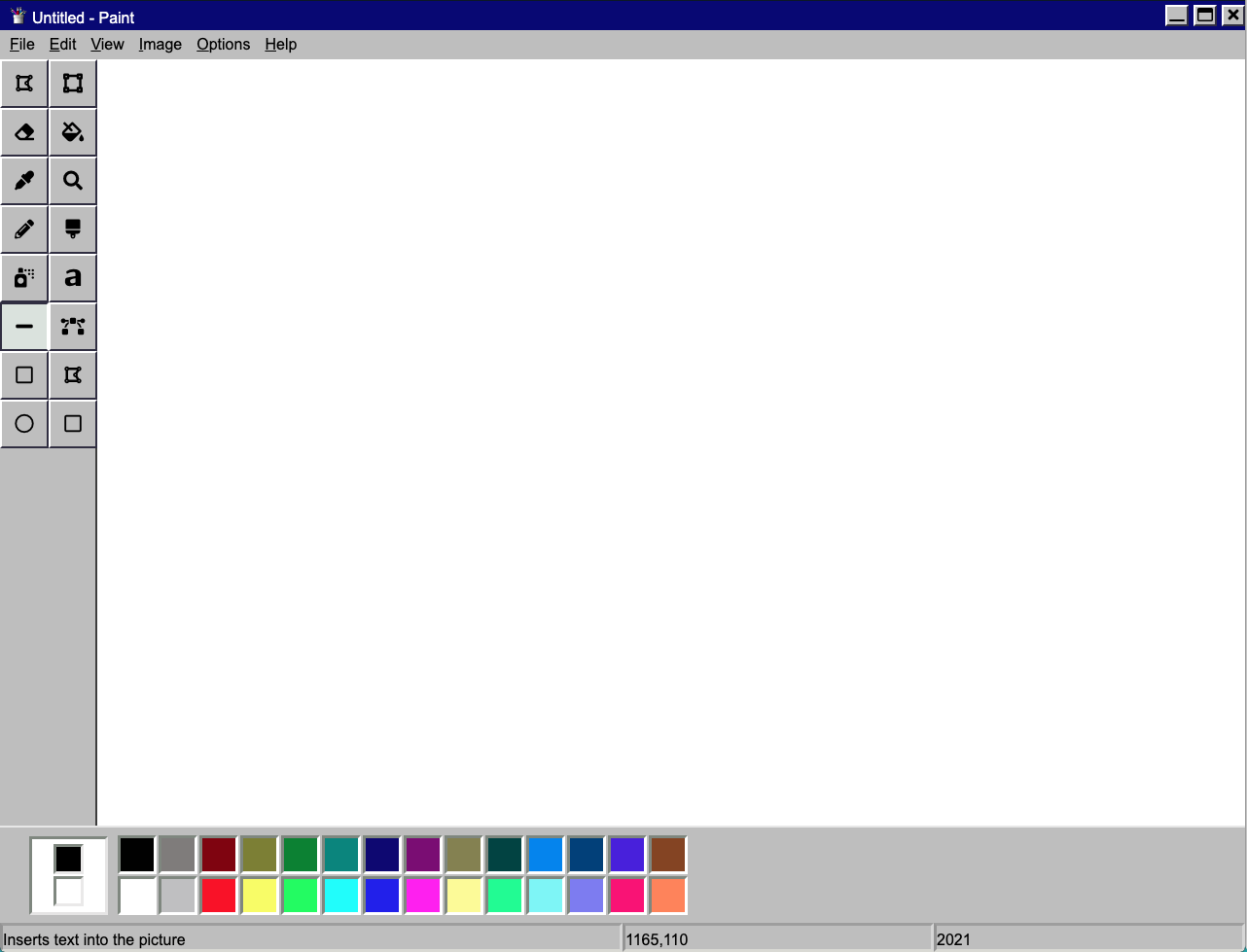Viewport: 1247px width, 952px height.
Task: Click the white background color indicator box
Action: (x=68, y=892)
